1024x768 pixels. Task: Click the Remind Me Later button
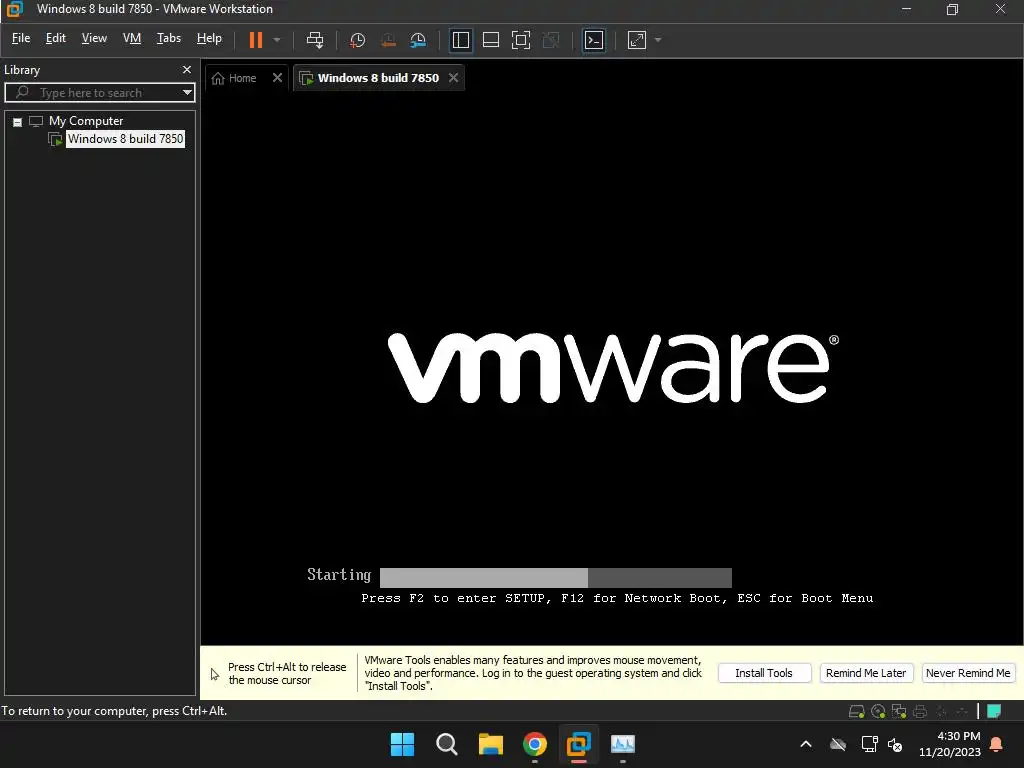866,673
